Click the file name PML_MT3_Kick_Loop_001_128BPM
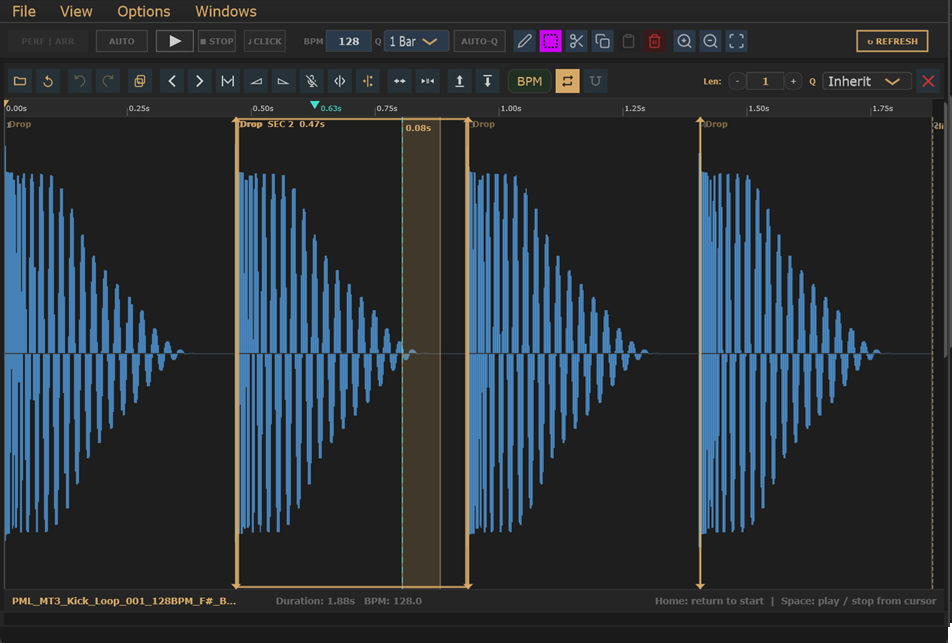 [124, 601]
